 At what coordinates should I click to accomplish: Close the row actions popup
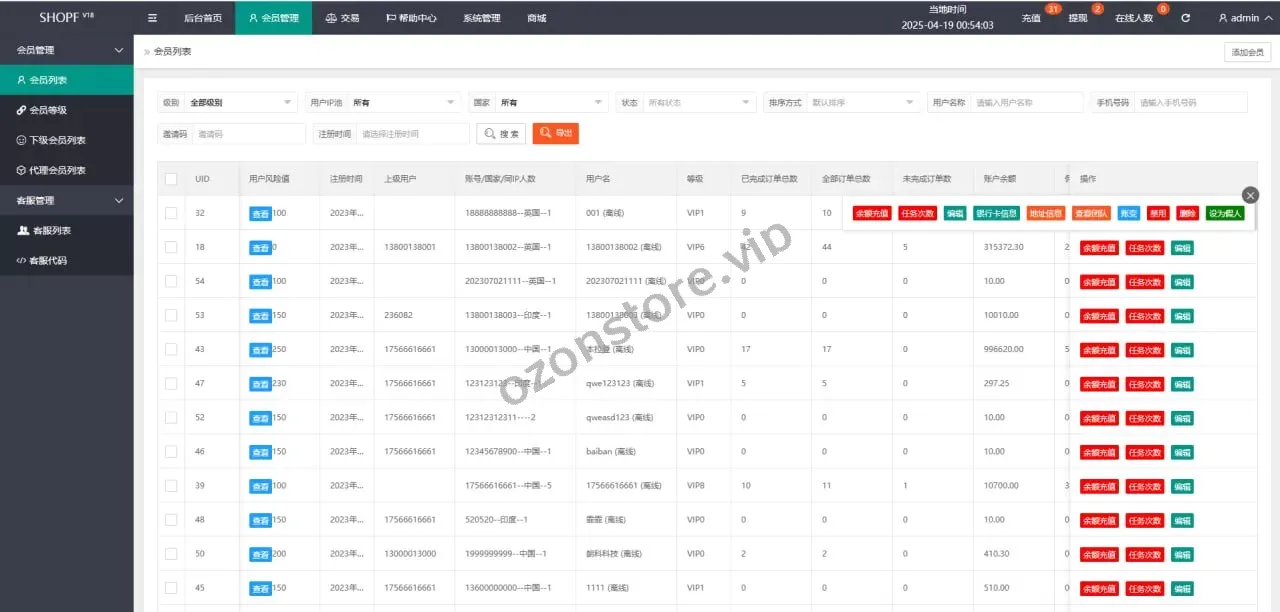click(x=1250, y=195)
